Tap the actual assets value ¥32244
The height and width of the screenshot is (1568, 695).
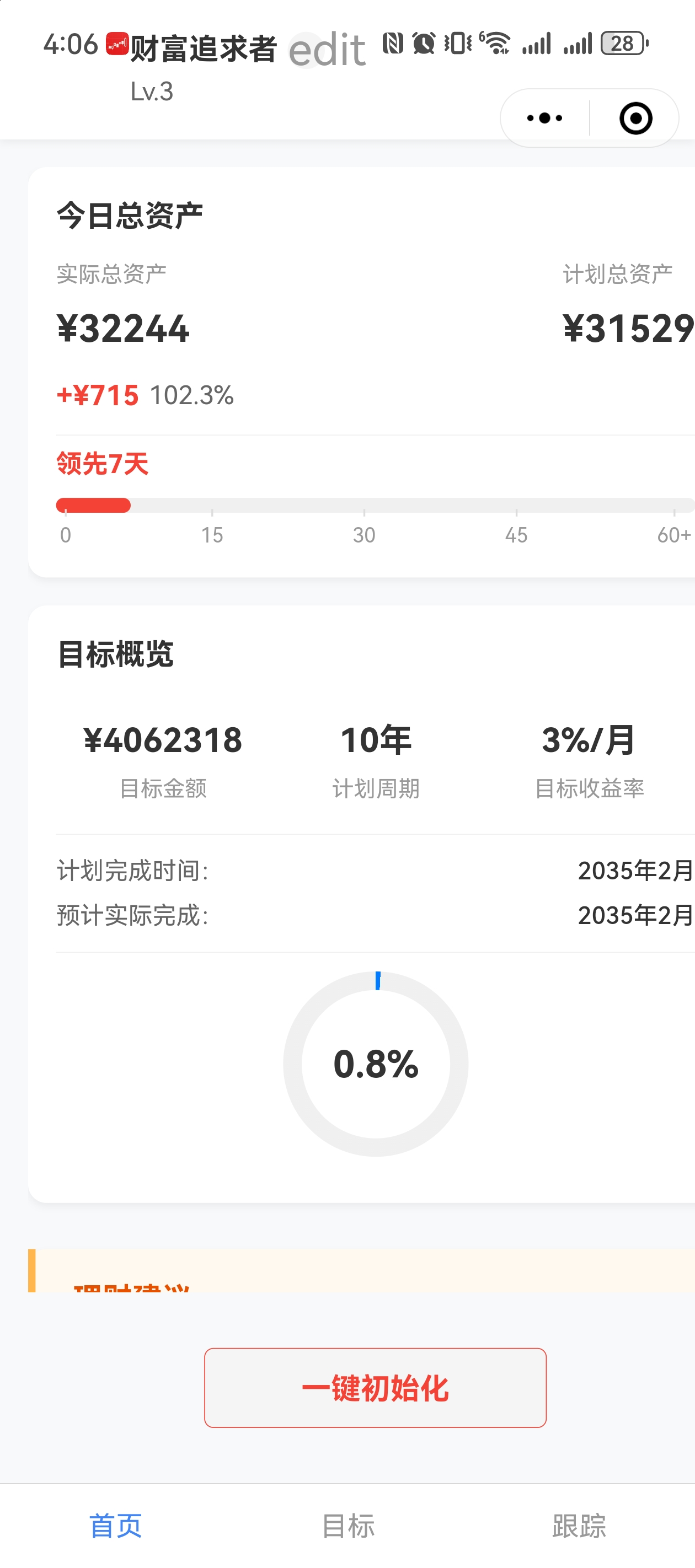click(x=123, y=329)
